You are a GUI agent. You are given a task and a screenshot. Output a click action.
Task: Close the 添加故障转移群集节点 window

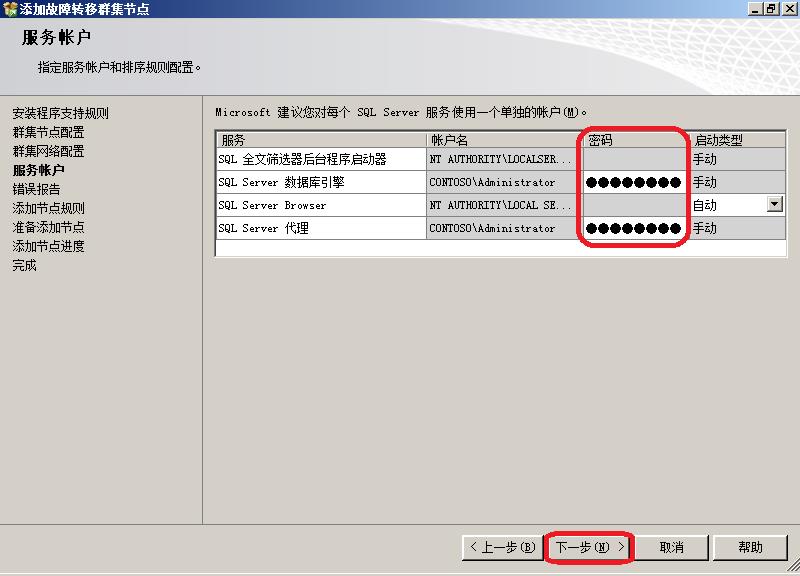tap(789, 9)
